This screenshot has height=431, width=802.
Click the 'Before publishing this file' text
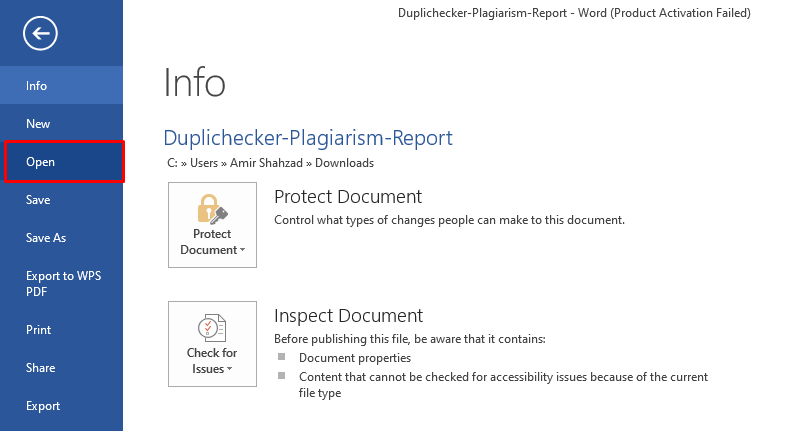[x=410, y=339]
